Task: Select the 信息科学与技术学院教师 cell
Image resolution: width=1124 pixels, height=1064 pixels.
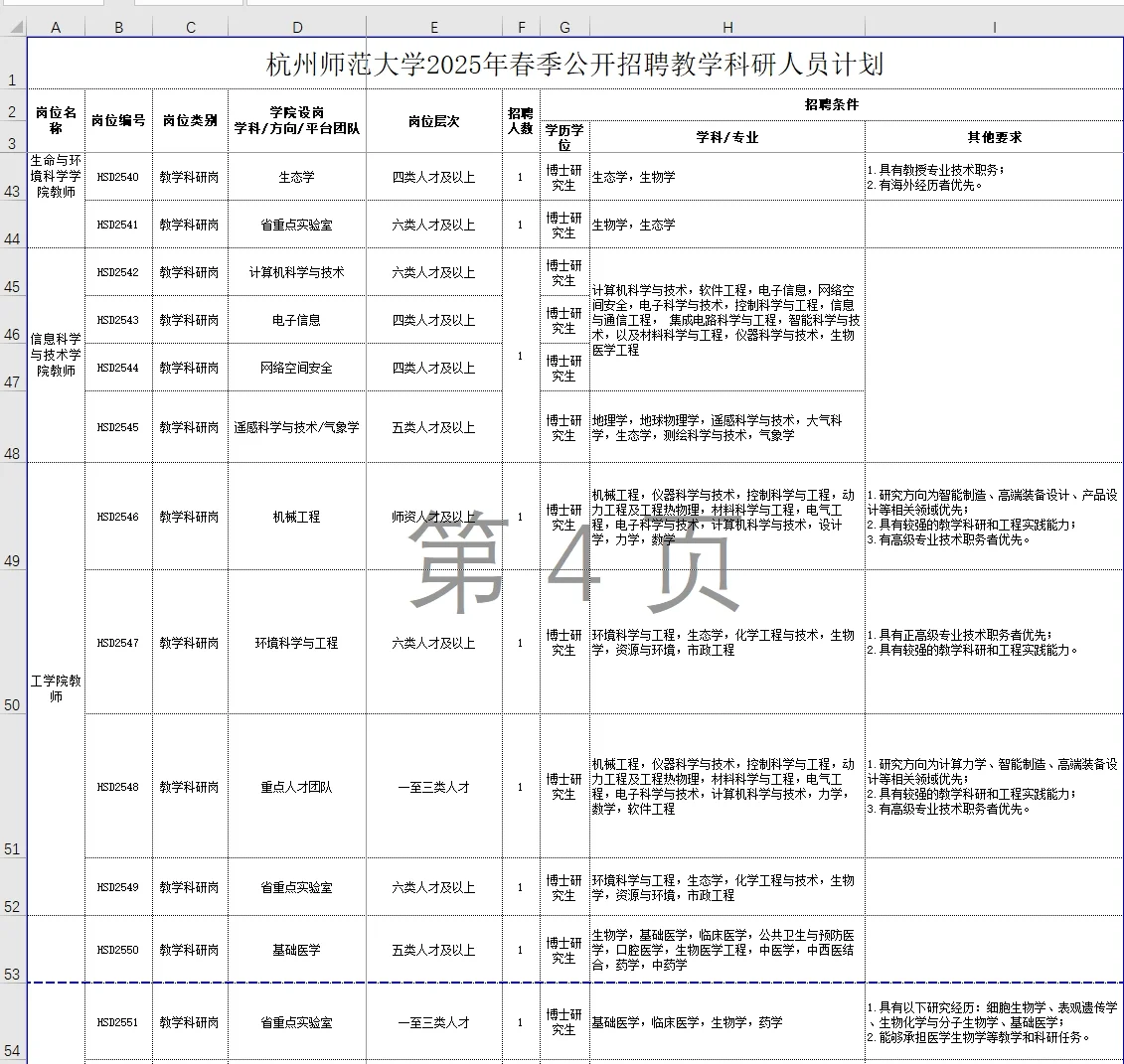Action: [56, 355]
